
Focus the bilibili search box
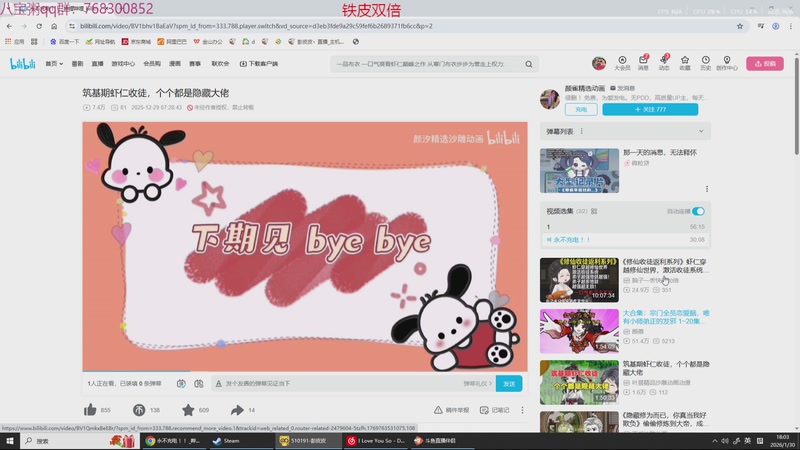(x=429, y=64)
